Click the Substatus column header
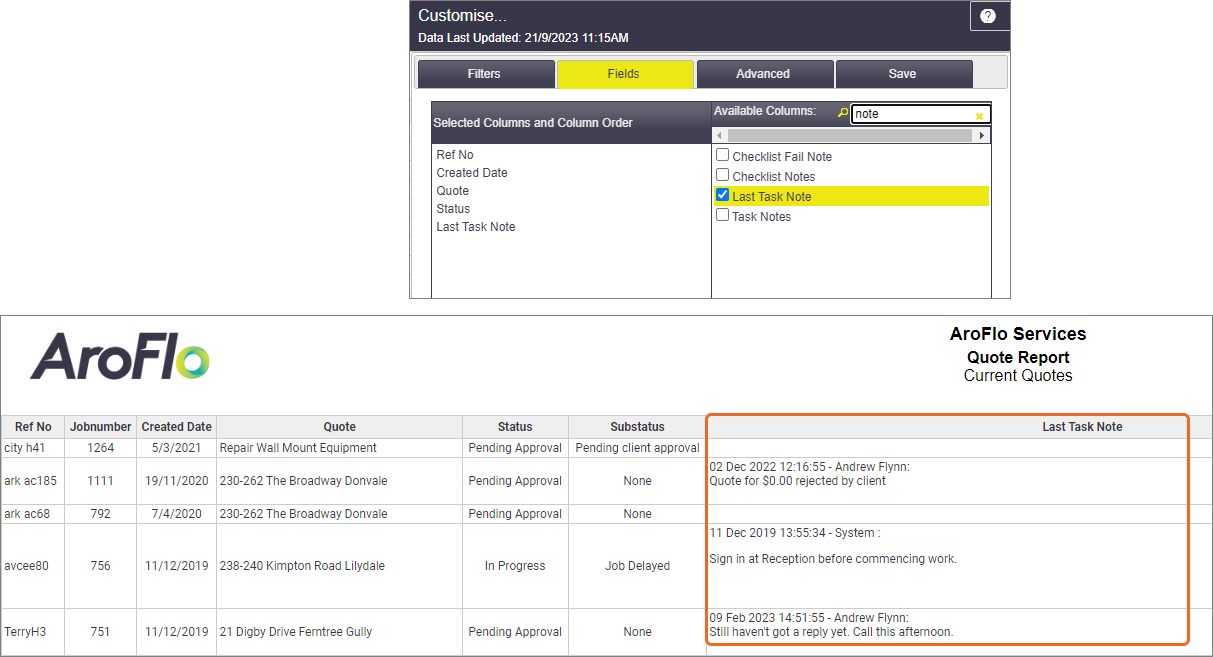This screenshot has height=657, width=1213. tap(637, 427)
